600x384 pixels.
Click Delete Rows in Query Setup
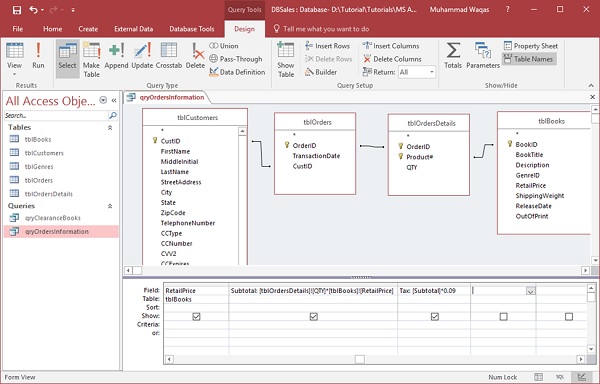point(328,59)
